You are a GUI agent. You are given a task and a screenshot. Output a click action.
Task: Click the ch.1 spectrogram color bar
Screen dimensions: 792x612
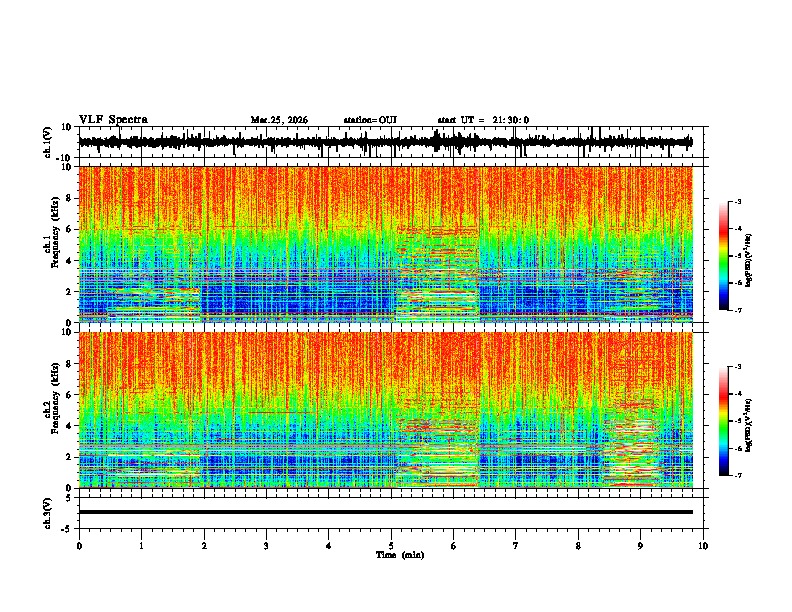pyautogui.click(x=723, y=256)
